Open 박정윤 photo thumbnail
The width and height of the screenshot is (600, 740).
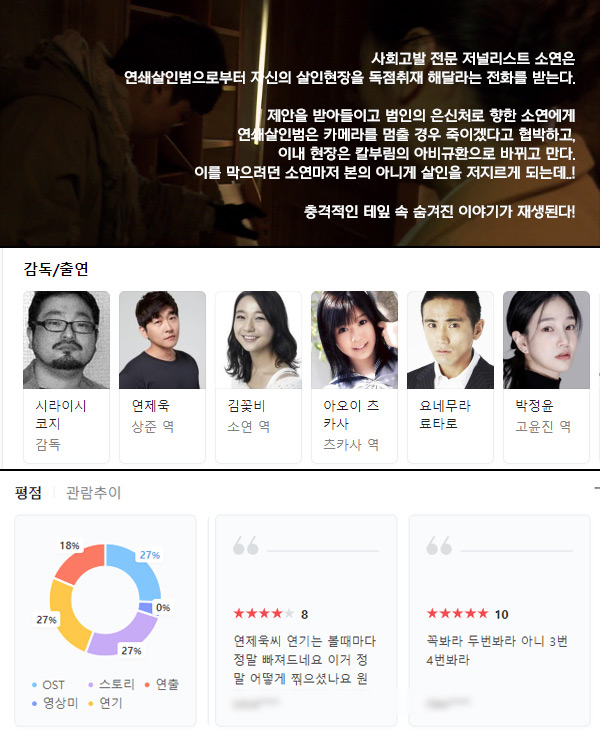point(546,340)
